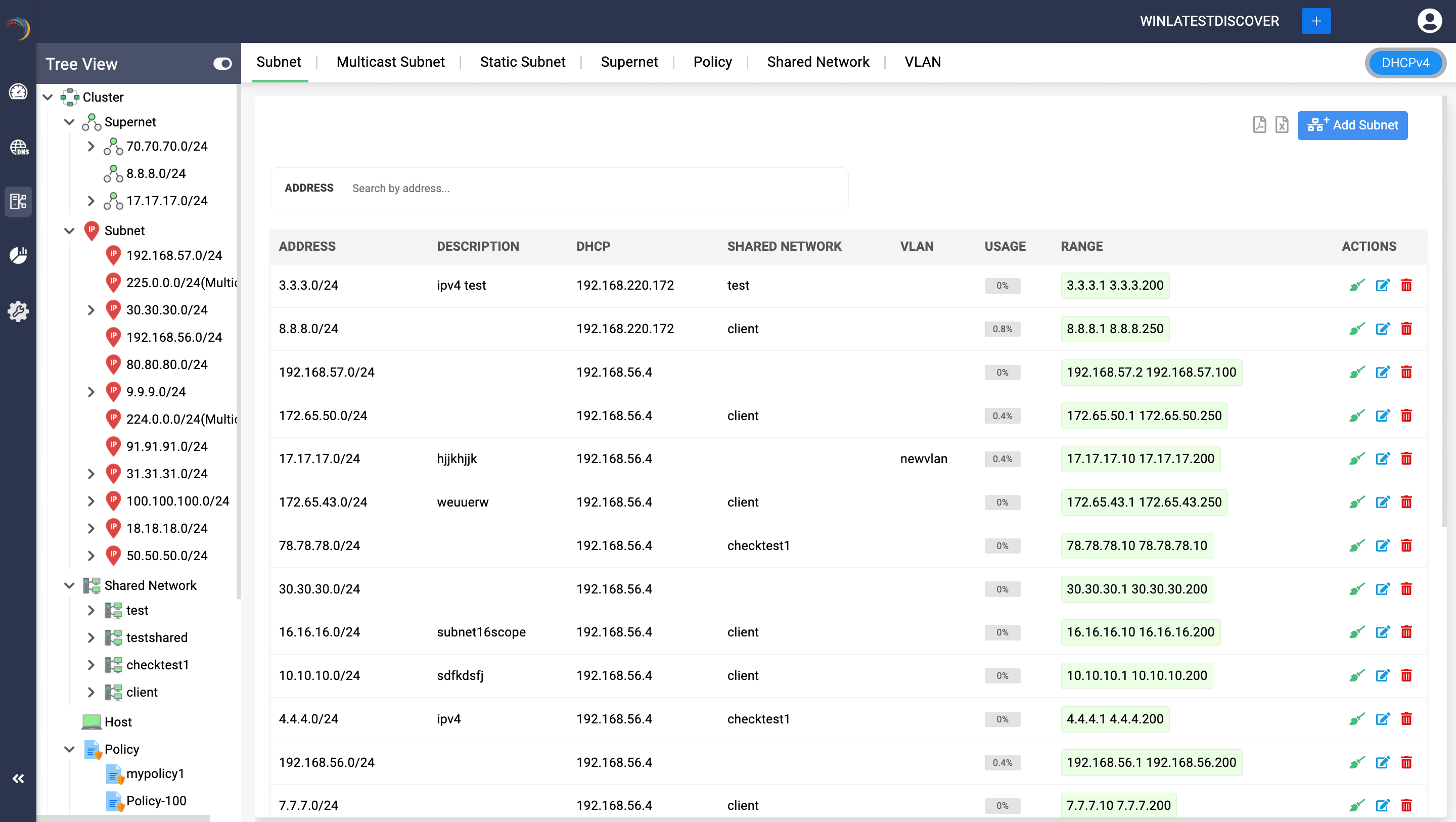Toggle the Tree View switch
This screenshot has height=822, width=1456.
pyautogui.click(x=222, y=64)
